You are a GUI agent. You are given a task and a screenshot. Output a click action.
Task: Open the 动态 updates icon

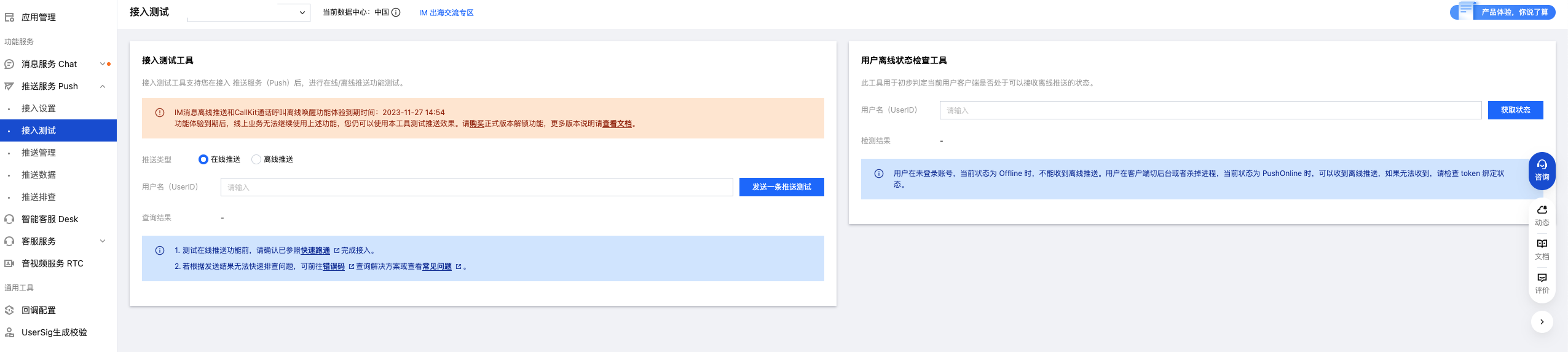1542,210
